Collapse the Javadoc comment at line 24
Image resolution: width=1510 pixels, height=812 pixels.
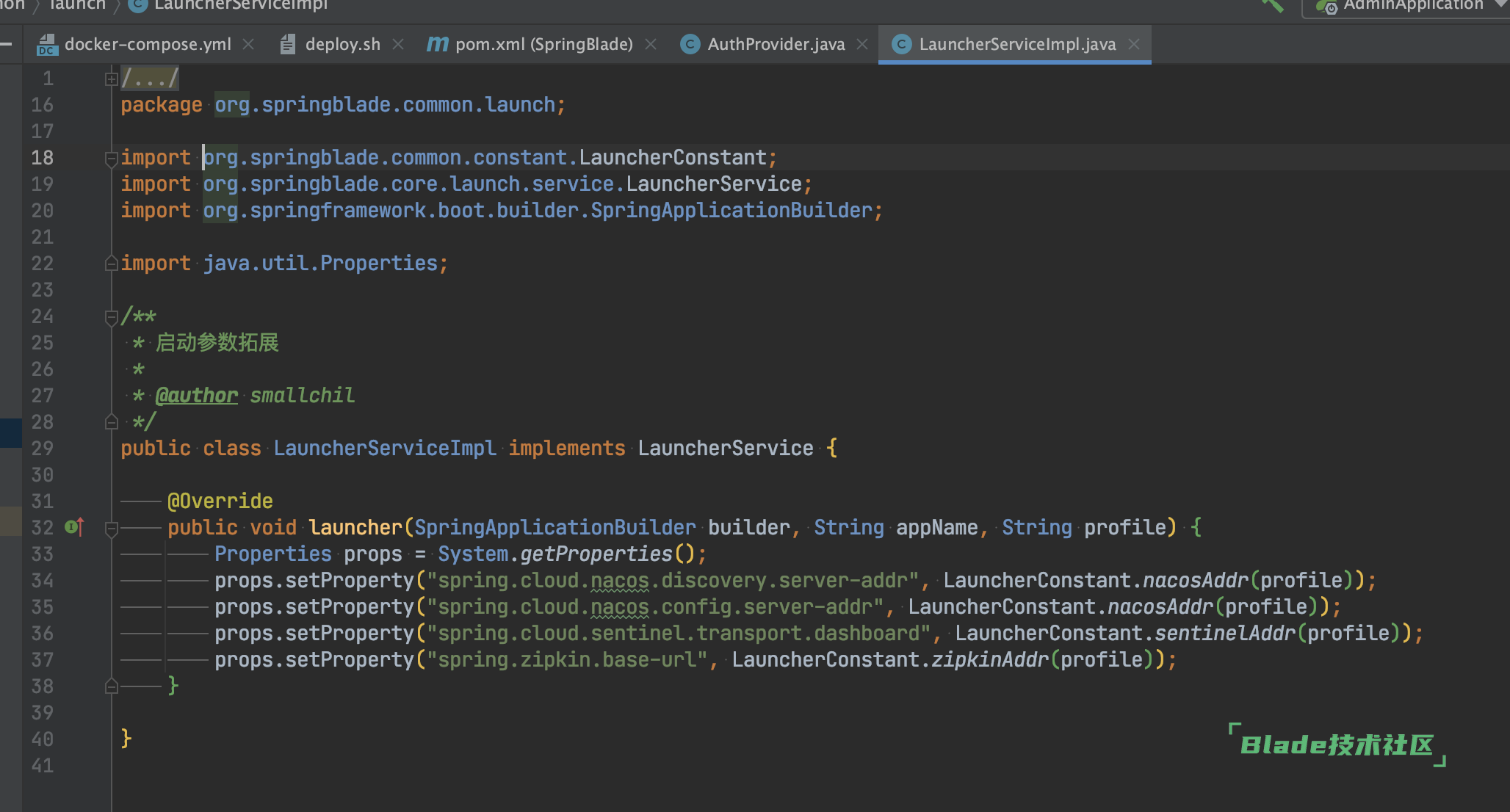click(x=111, y=316)
